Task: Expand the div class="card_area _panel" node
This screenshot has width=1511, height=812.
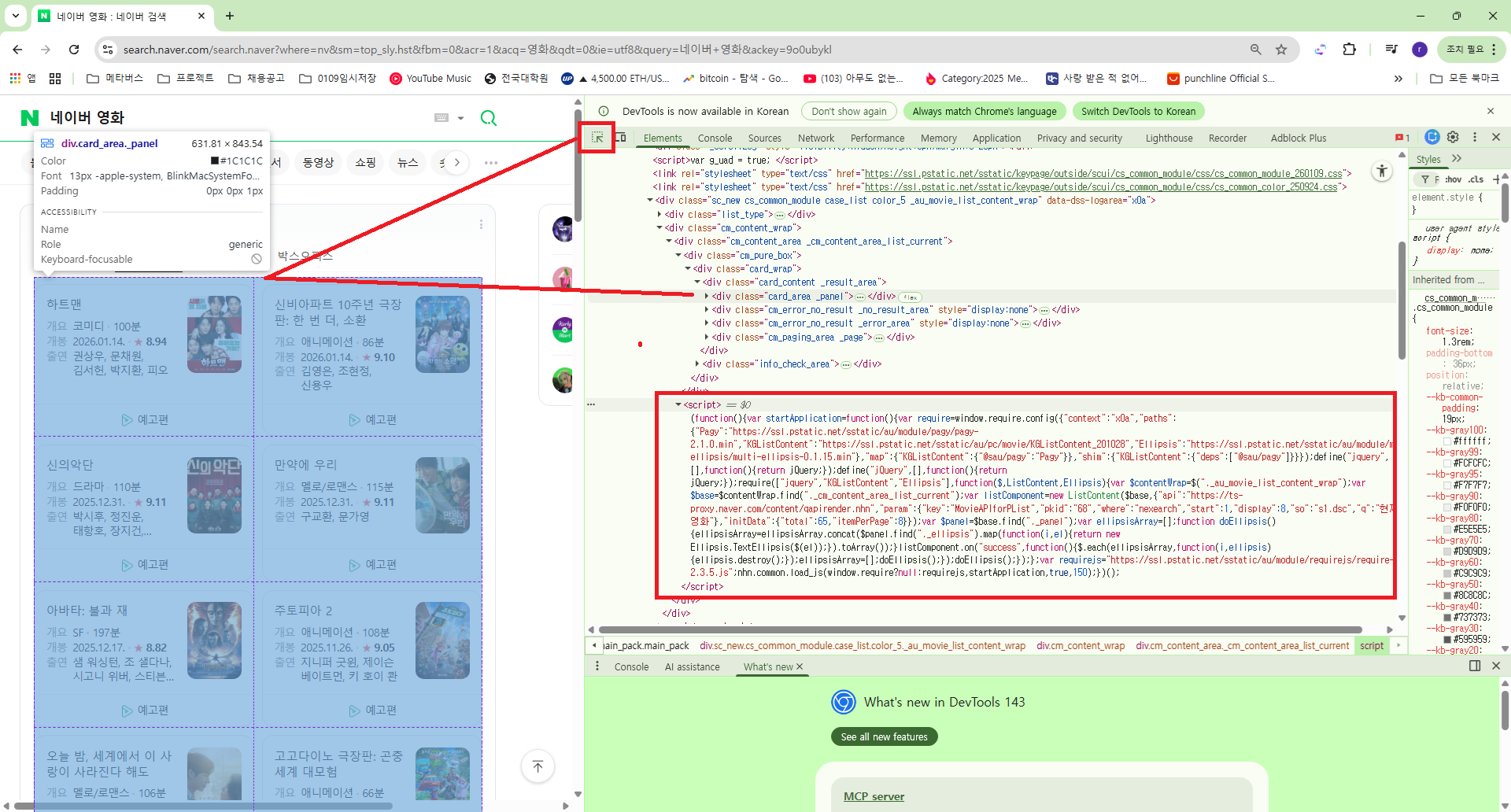Action: (707, 297)
